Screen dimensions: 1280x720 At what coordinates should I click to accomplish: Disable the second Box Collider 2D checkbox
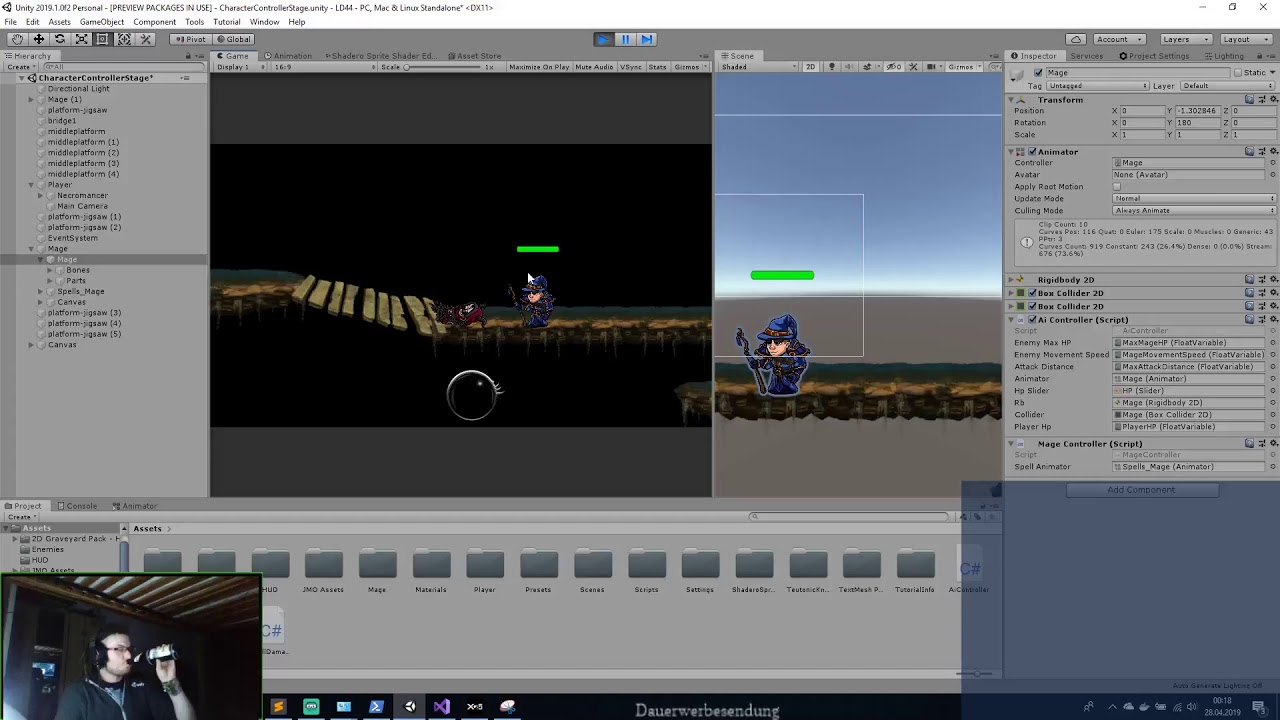tap(1032, 306)
